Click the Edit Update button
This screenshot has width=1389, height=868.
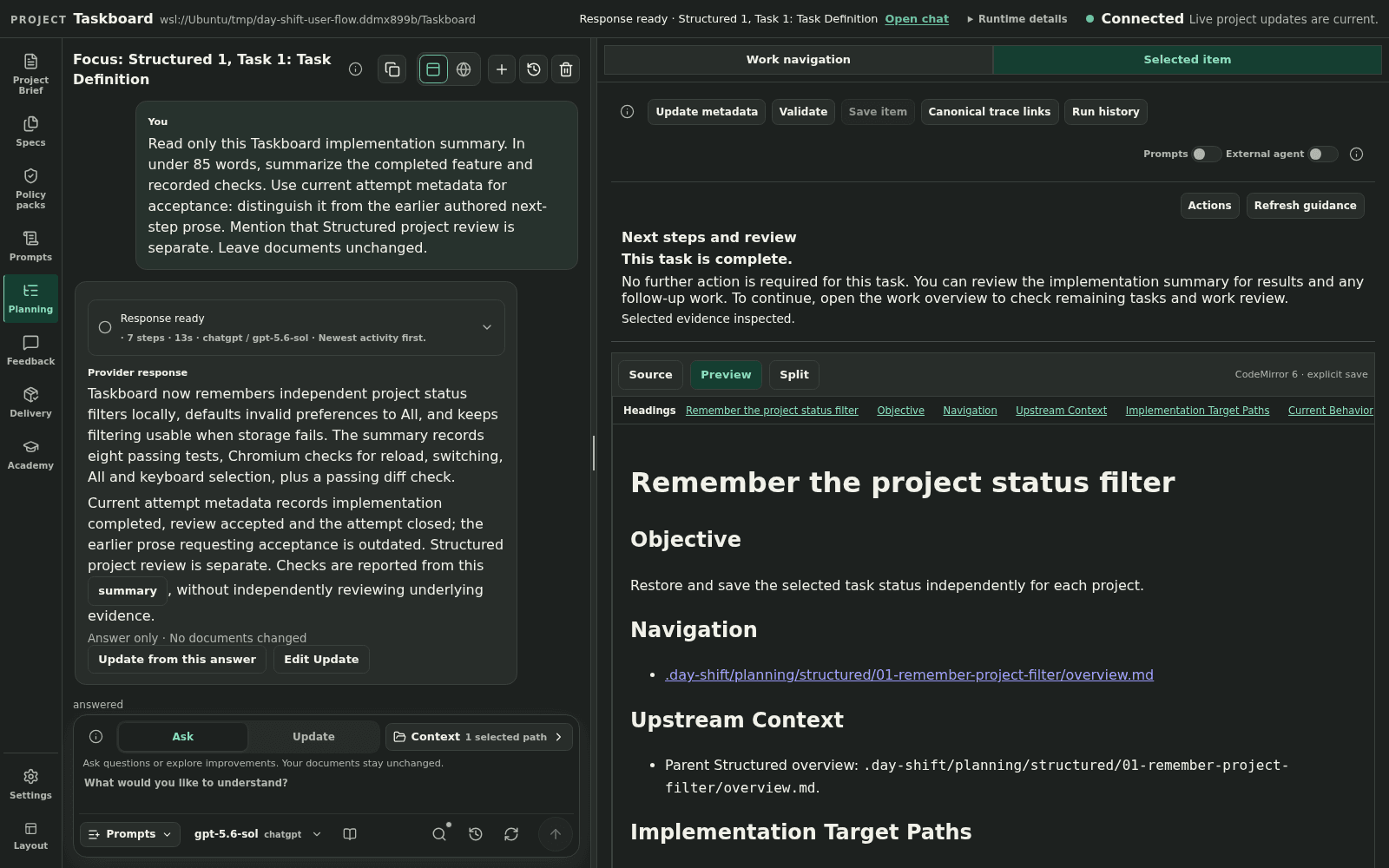(321, 660)
